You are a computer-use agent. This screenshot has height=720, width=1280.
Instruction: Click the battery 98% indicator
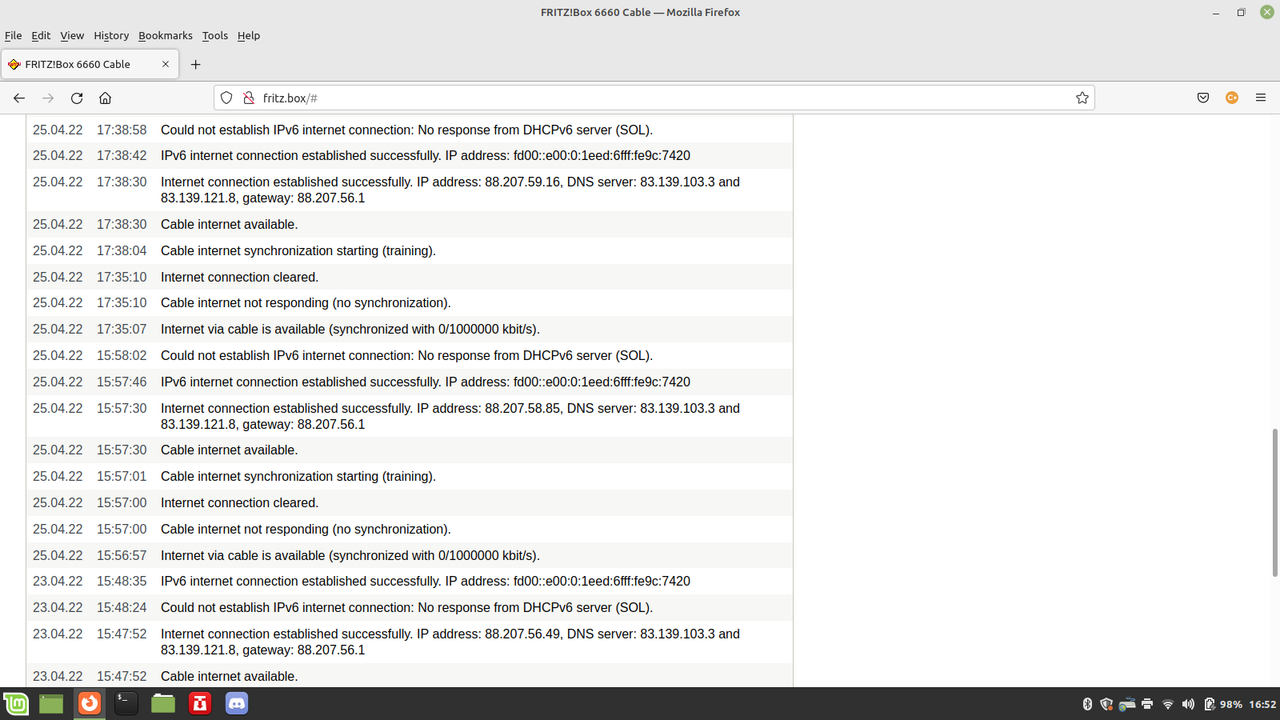[1222, 704]
